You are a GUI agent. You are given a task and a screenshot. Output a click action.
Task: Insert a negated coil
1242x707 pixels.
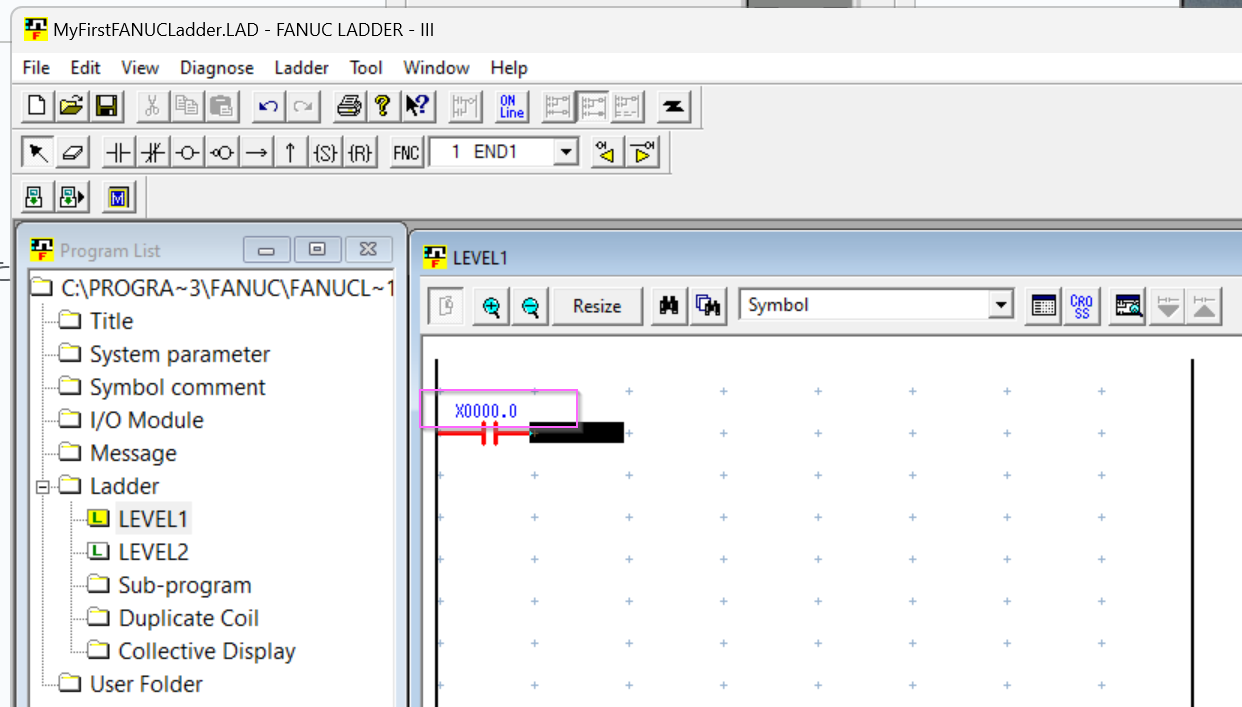tap(222, 153)
